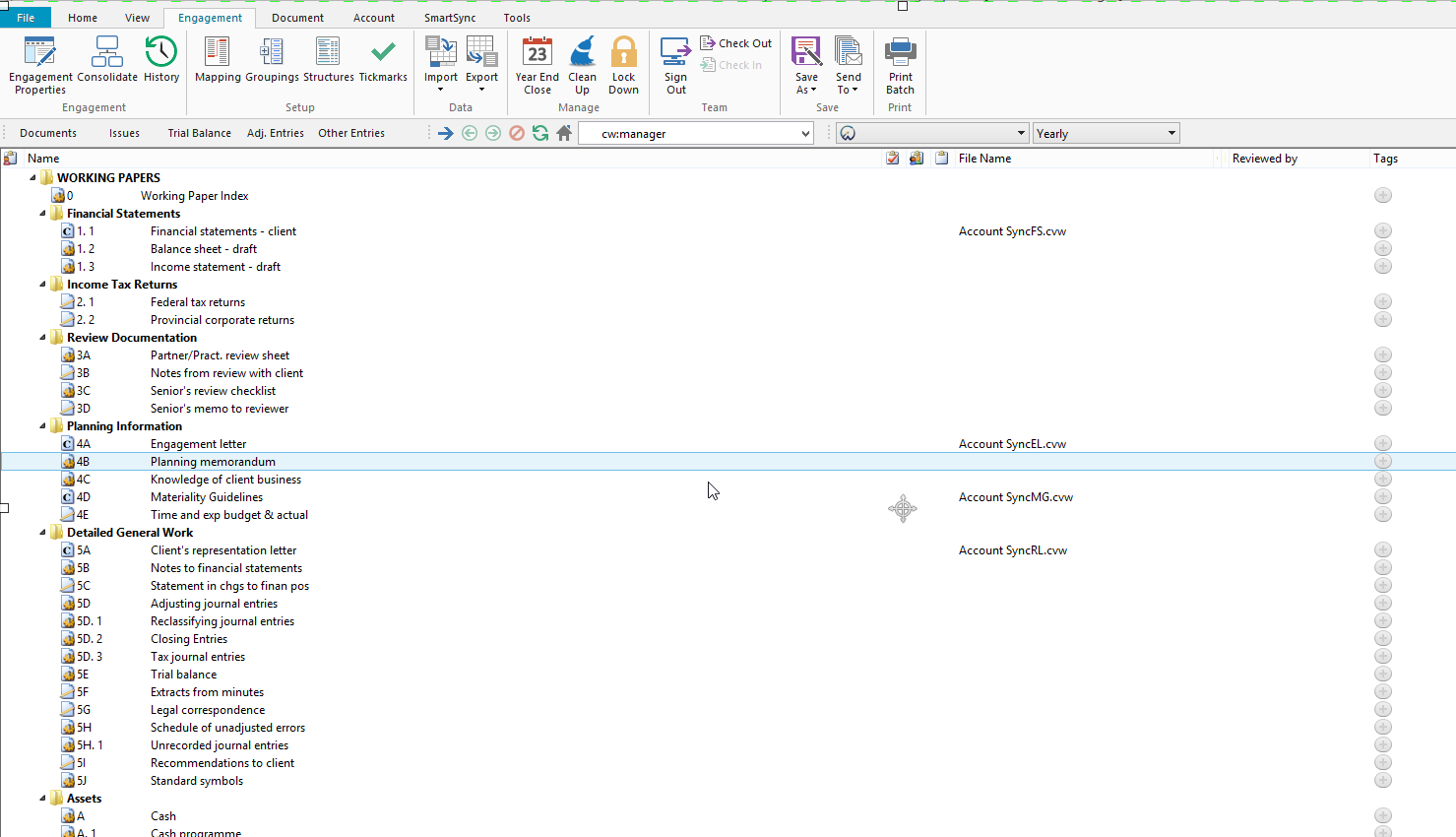Click Check Out in Team group
1456x837 pixels.
pos(736,43)
